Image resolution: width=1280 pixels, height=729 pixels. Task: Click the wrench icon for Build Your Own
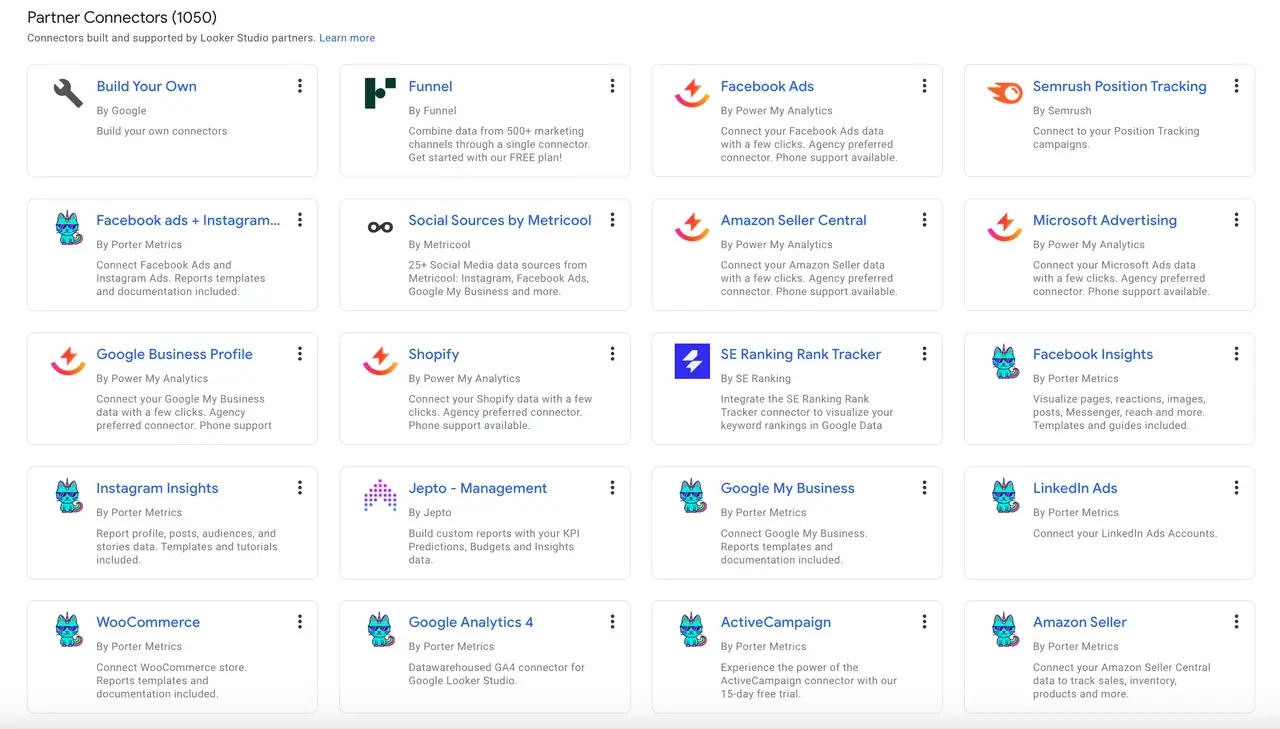pos(68,93)
